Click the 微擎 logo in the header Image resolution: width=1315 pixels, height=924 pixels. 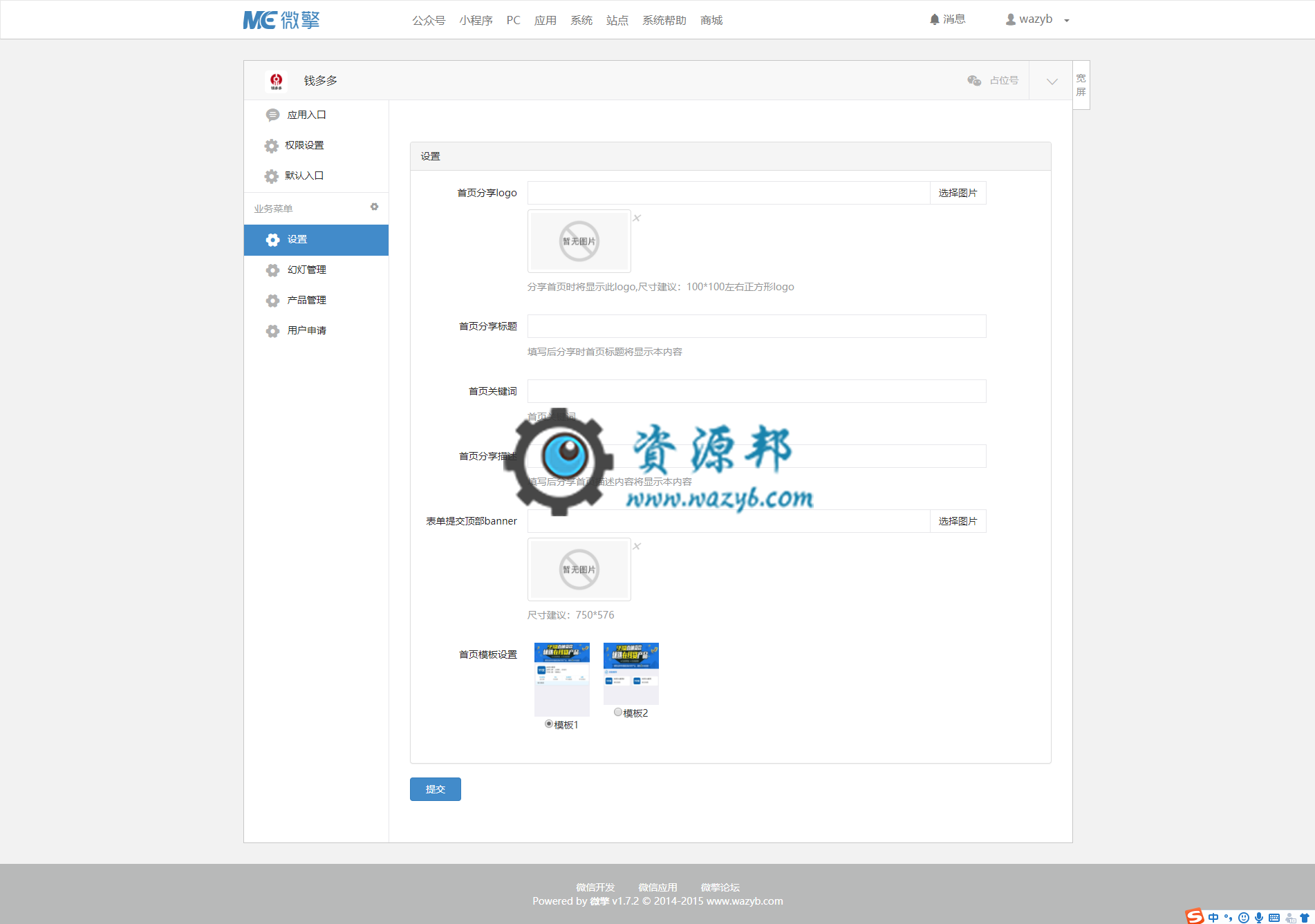pyautogui.click(x=281, y=20)
